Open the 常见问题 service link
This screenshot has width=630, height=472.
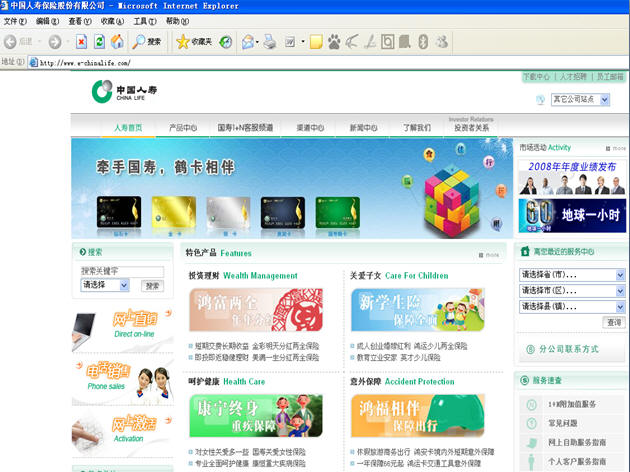(x=562, y=423)
